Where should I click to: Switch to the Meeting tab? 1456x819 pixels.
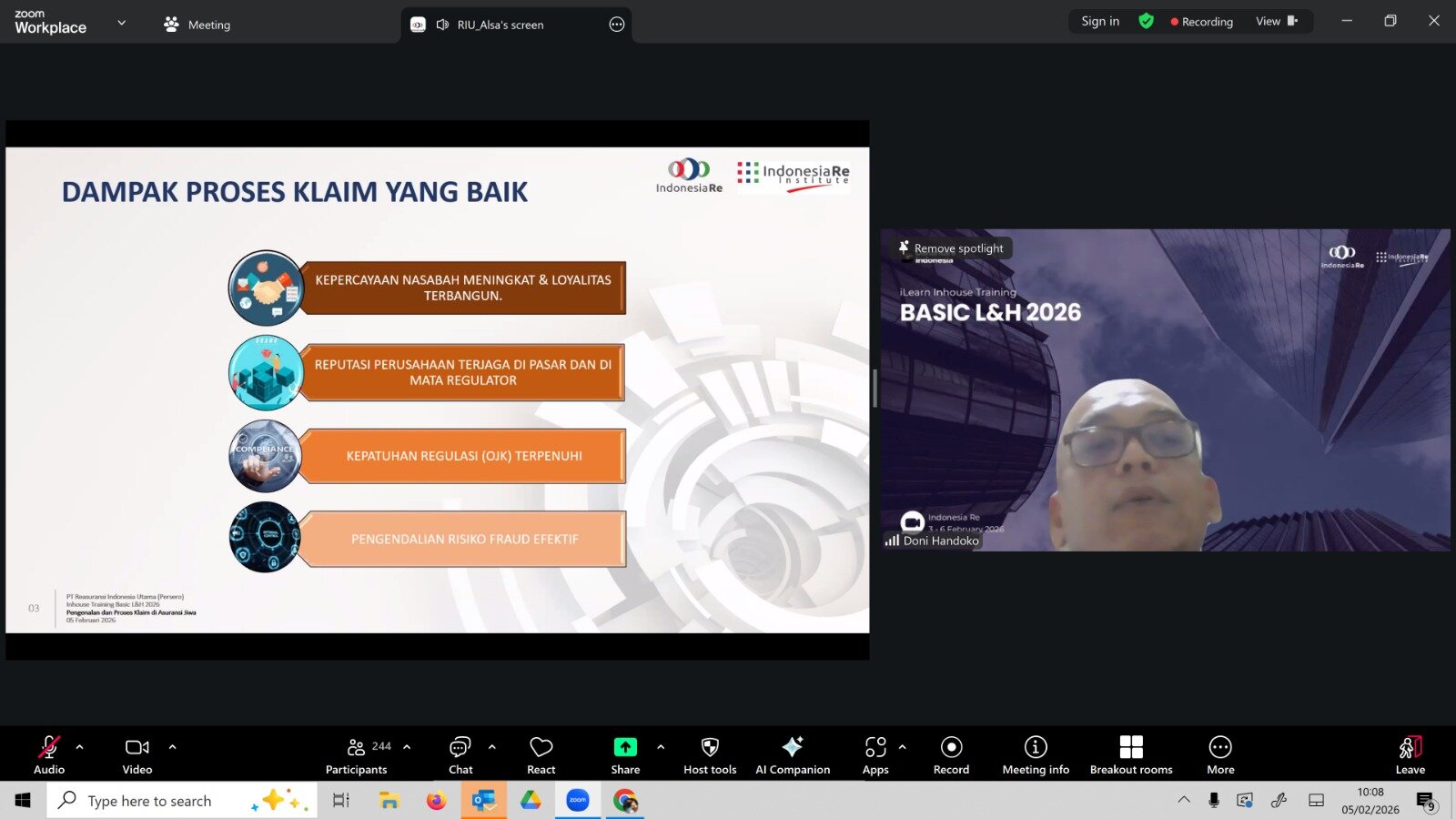[x=197, y=25]
